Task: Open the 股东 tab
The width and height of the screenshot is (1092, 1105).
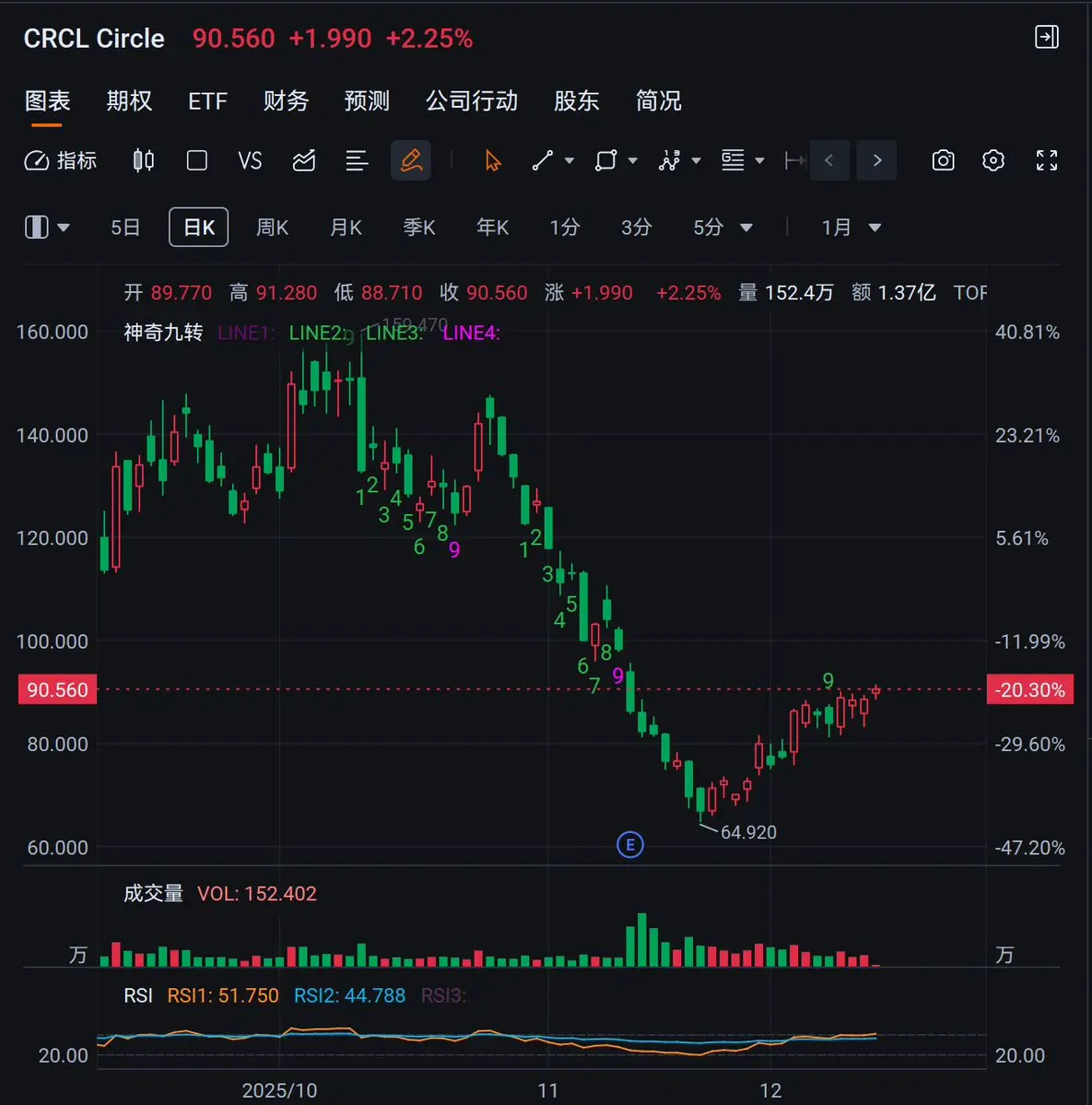Action: pos(576,100)
